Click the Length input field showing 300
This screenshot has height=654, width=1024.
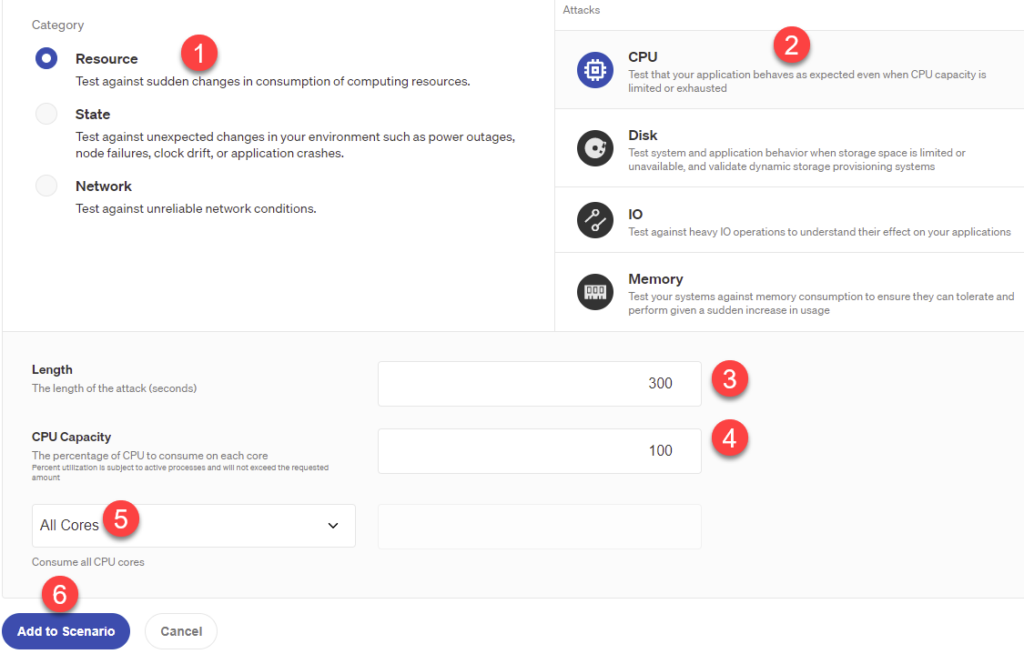click(x=539, y=383)
